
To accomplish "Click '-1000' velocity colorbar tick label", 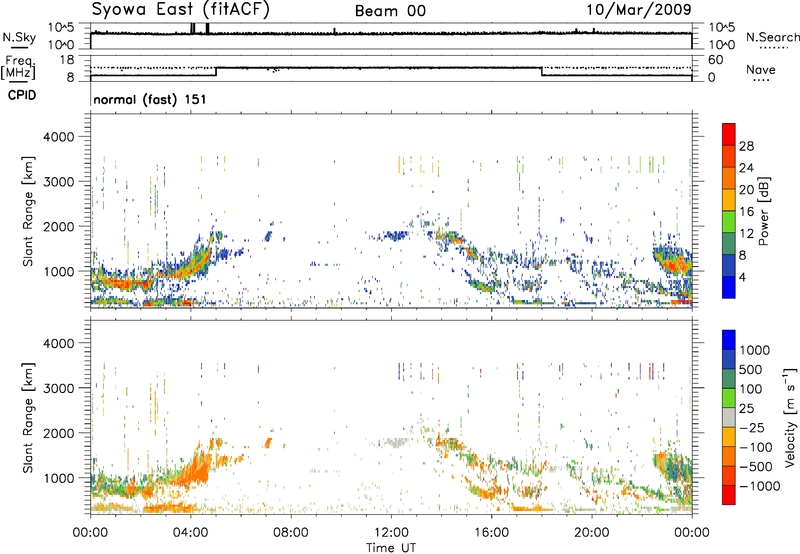I will 760,486.
